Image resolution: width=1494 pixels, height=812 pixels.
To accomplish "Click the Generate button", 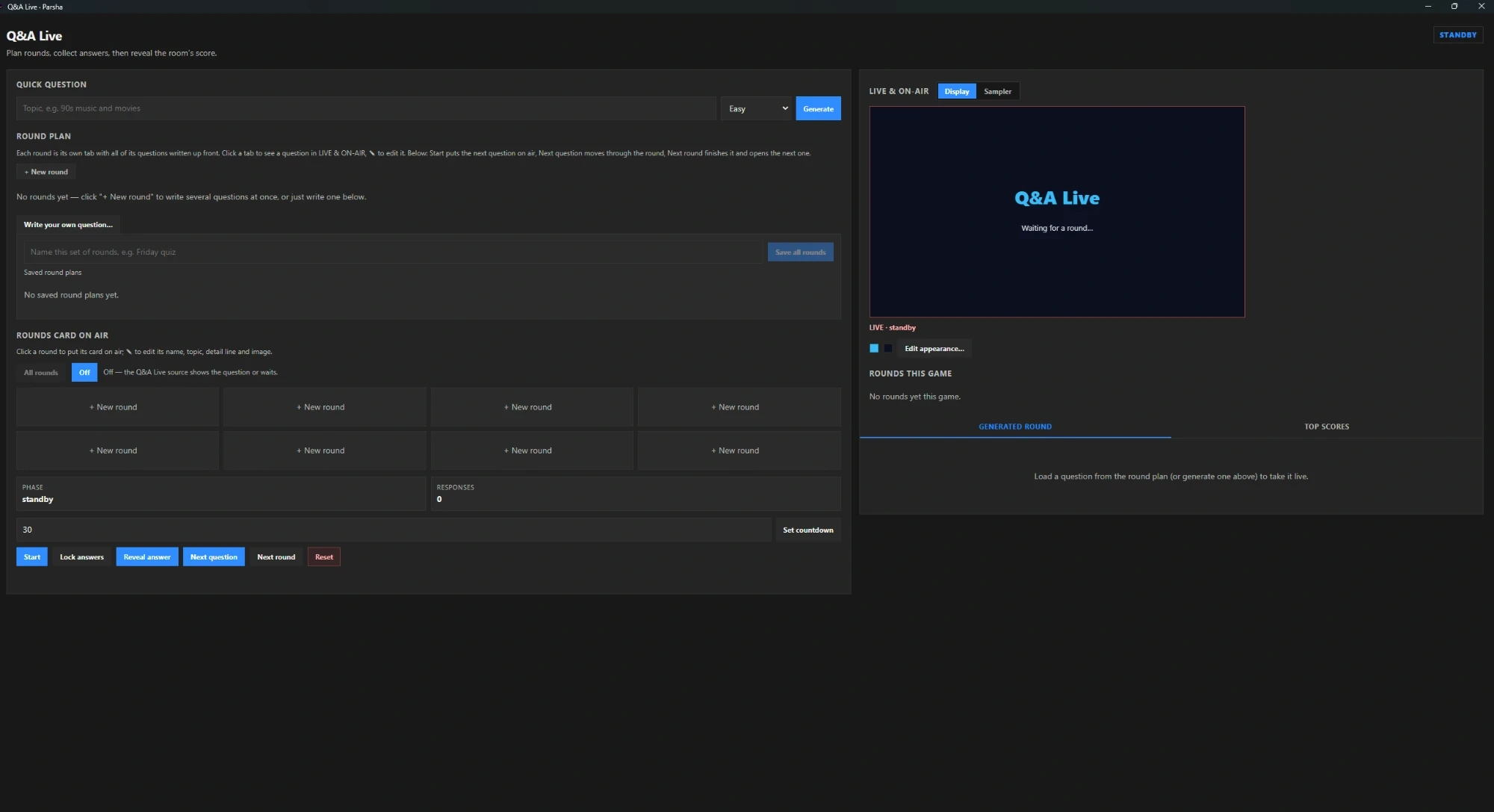I will coord(818,108).
